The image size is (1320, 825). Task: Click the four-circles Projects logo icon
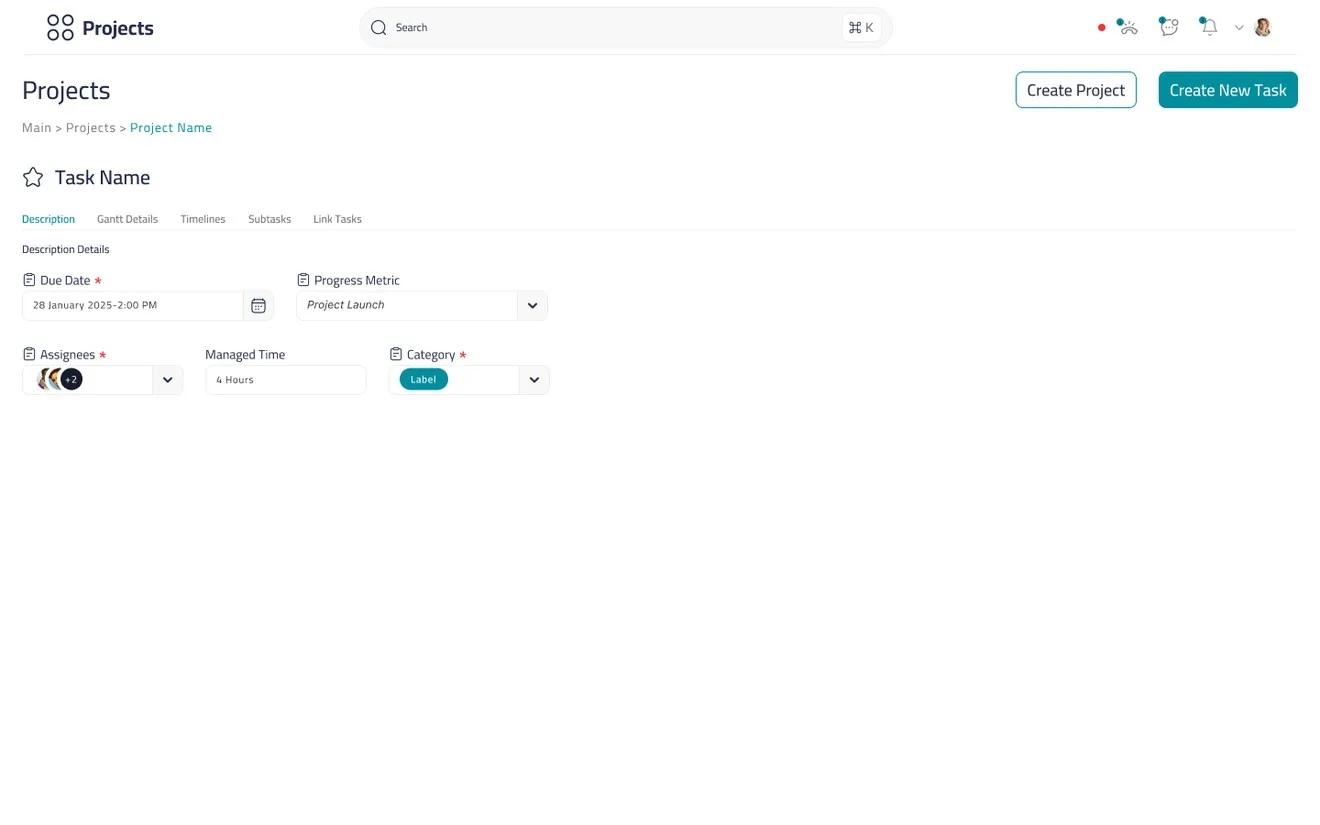click(60, 28)
